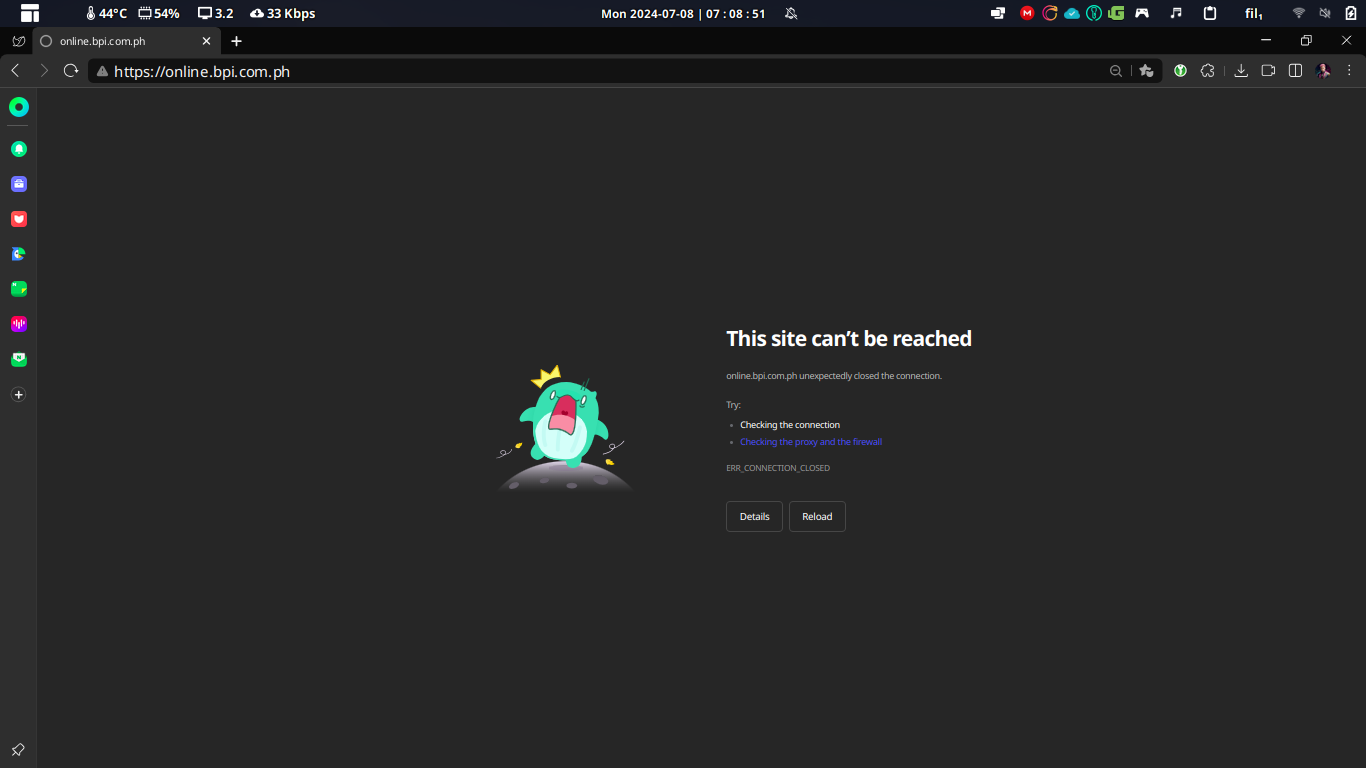Open 'Checking the proxy and the firewall' link
The width and height of the screenshot is (1366, 768).
[x=811, y=442]
